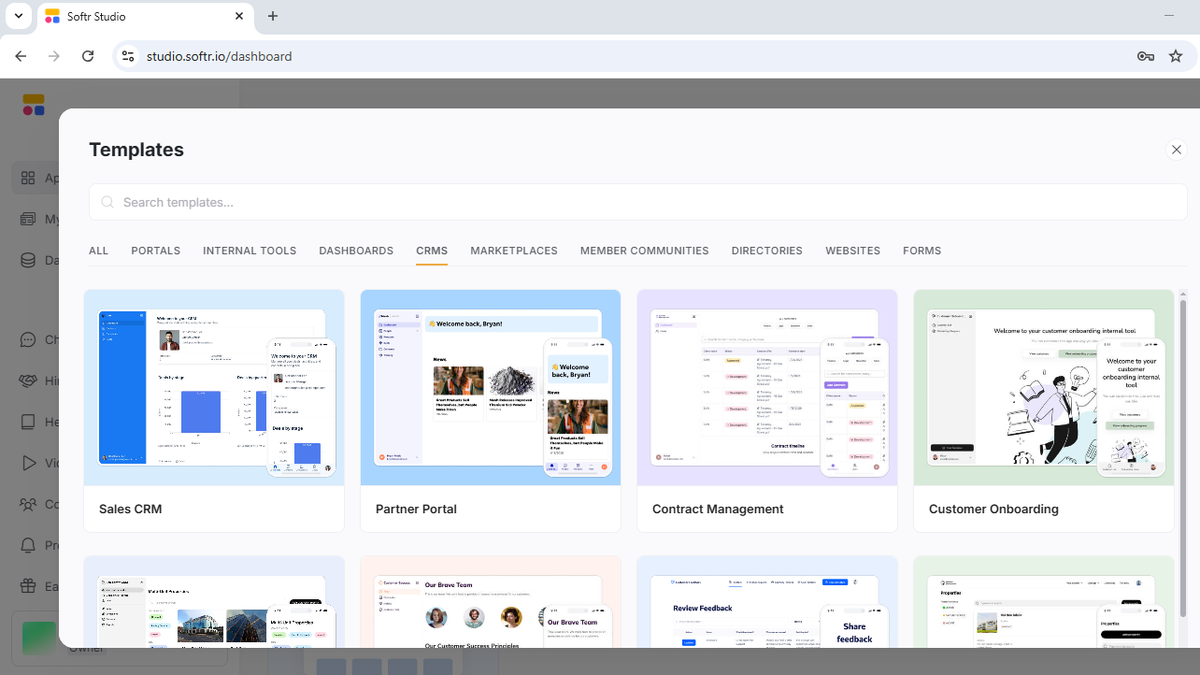Click the video tutorials play icon
This screenshot has width=1200, height=675.
click(x=28, y=463)
